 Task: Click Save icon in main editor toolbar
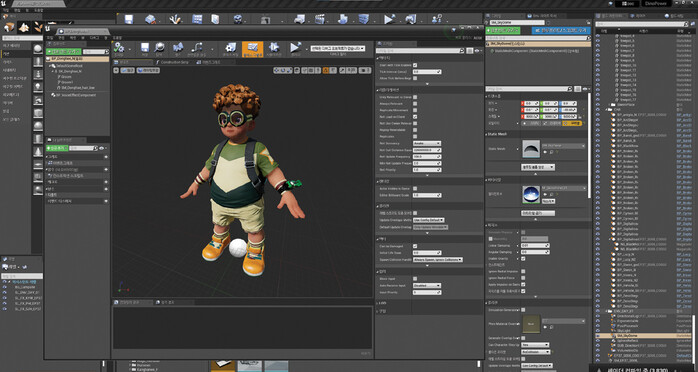[x=129, y=19]
